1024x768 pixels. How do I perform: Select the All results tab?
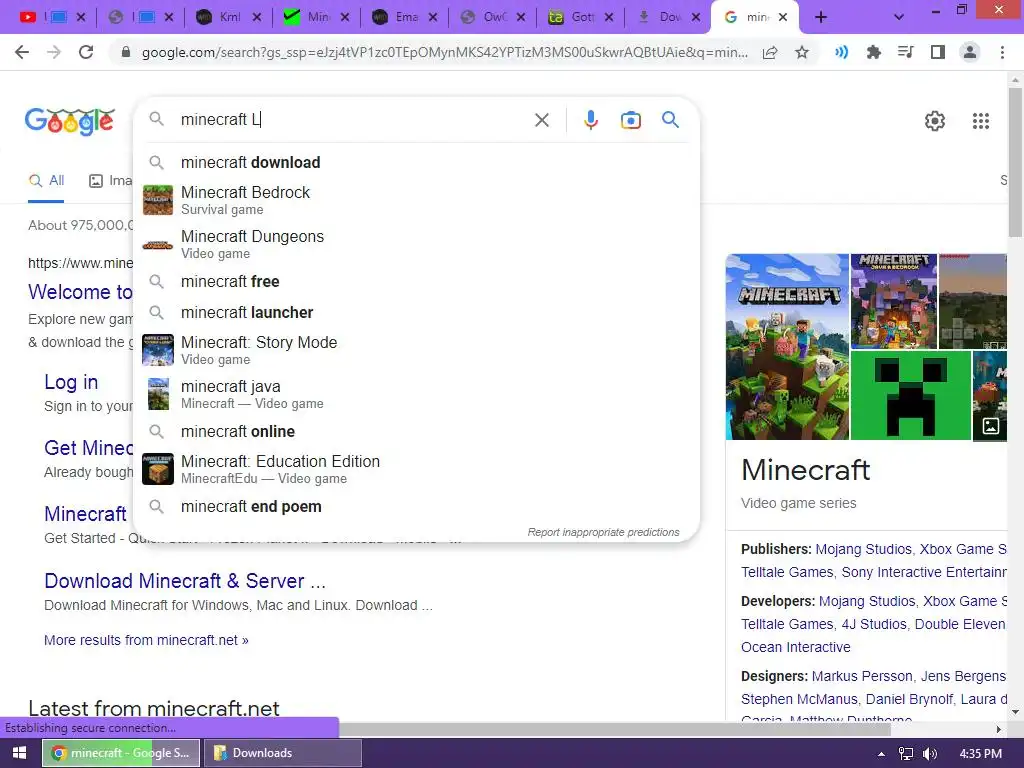tap(46, 181)
